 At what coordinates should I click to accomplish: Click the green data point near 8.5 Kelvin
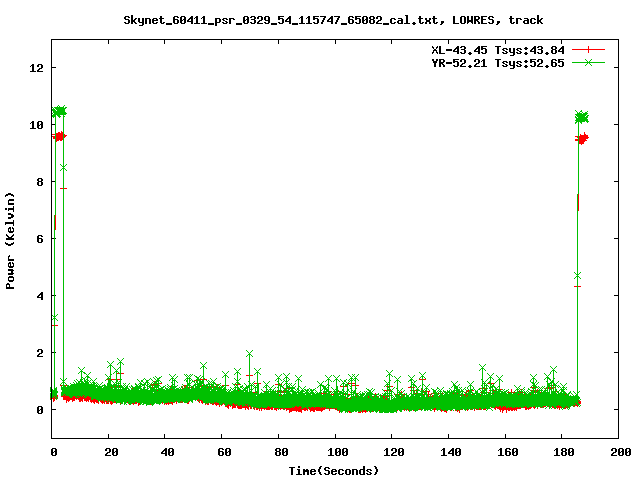click(63, 168)
